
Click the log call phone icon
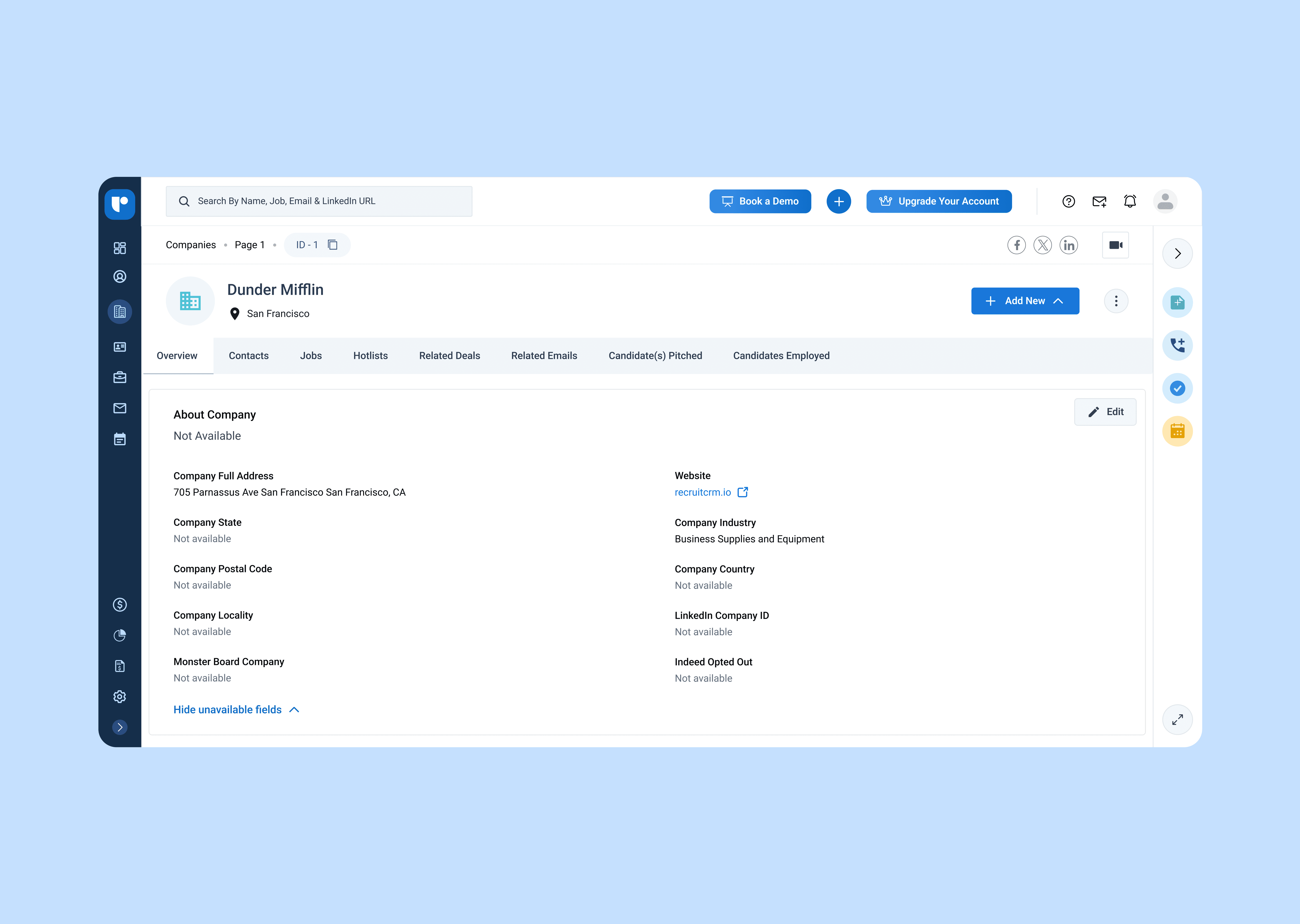(1177, 345)
